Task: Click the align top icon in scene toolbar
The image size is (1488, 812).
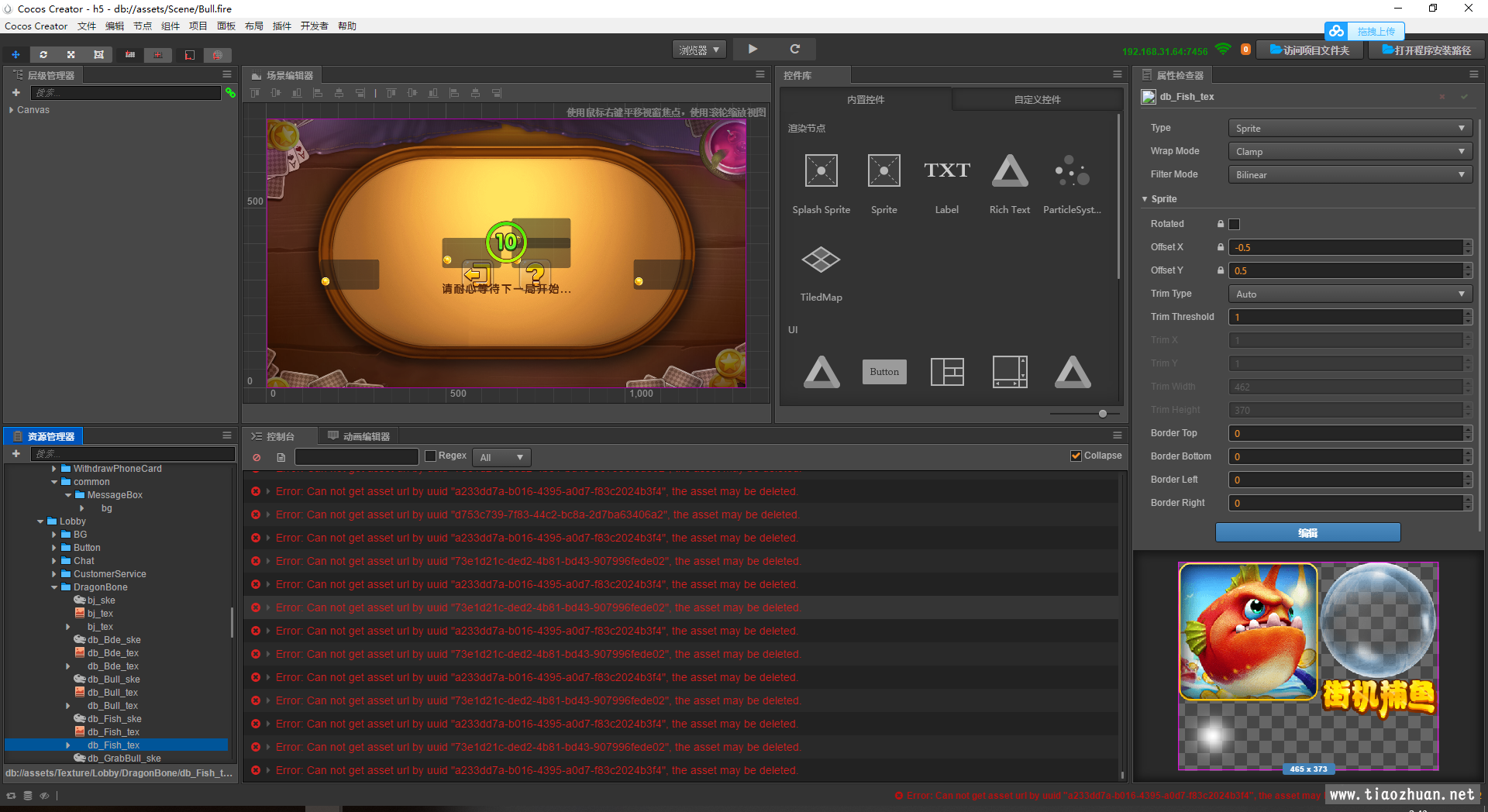Action: click(255, 93)
